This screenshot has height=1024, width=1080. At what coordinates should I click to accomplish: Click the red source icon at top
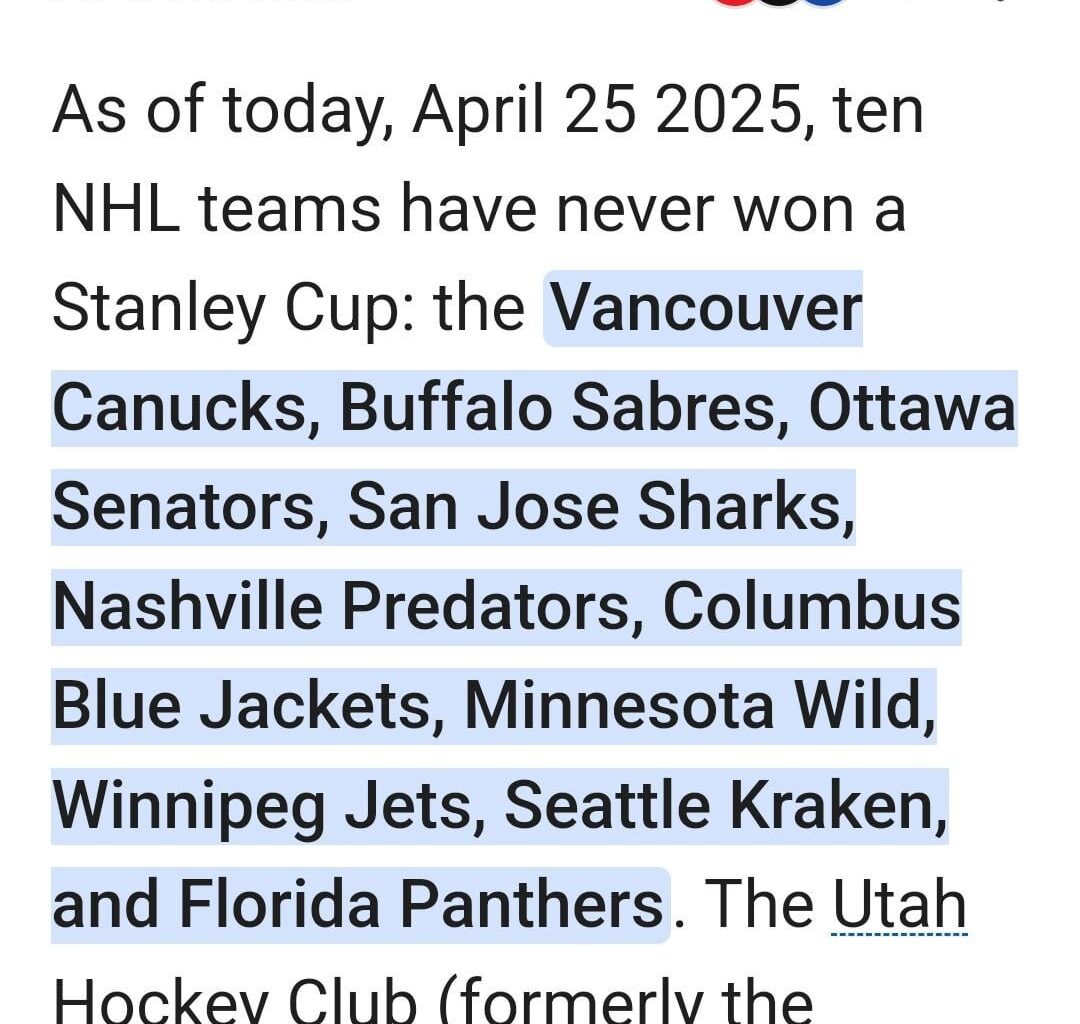(x=733, y=3)
